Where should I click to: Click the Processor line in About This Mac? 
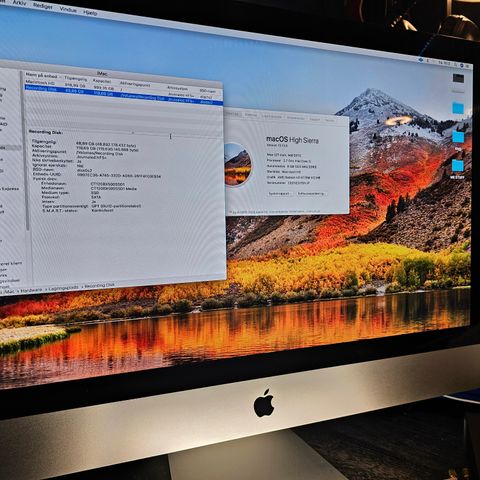(289, 161)
